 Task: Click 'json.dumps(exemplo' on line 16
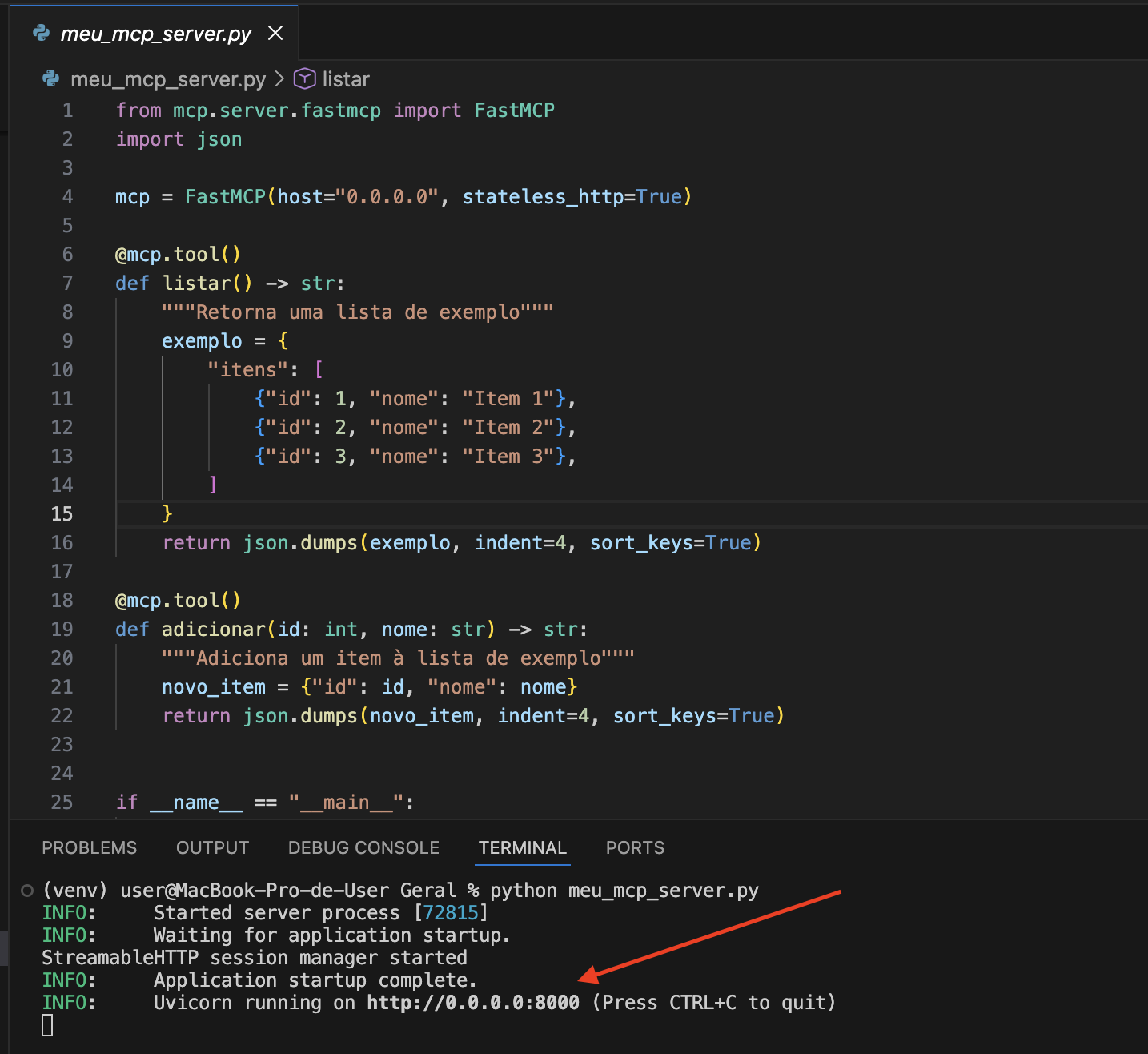click(347, 543)
